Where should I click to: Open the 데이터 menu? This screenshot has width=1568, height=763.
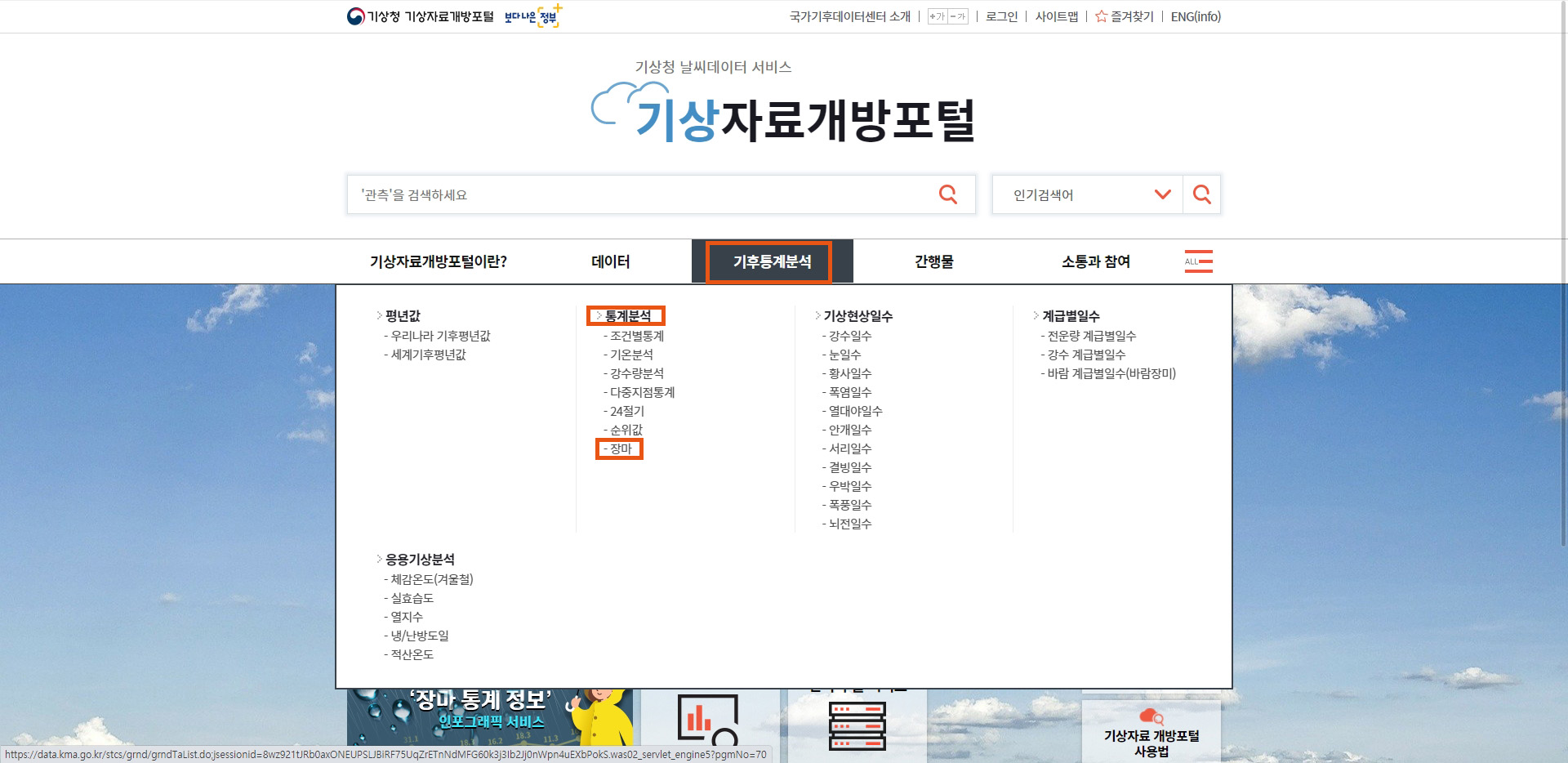[611, 261]
